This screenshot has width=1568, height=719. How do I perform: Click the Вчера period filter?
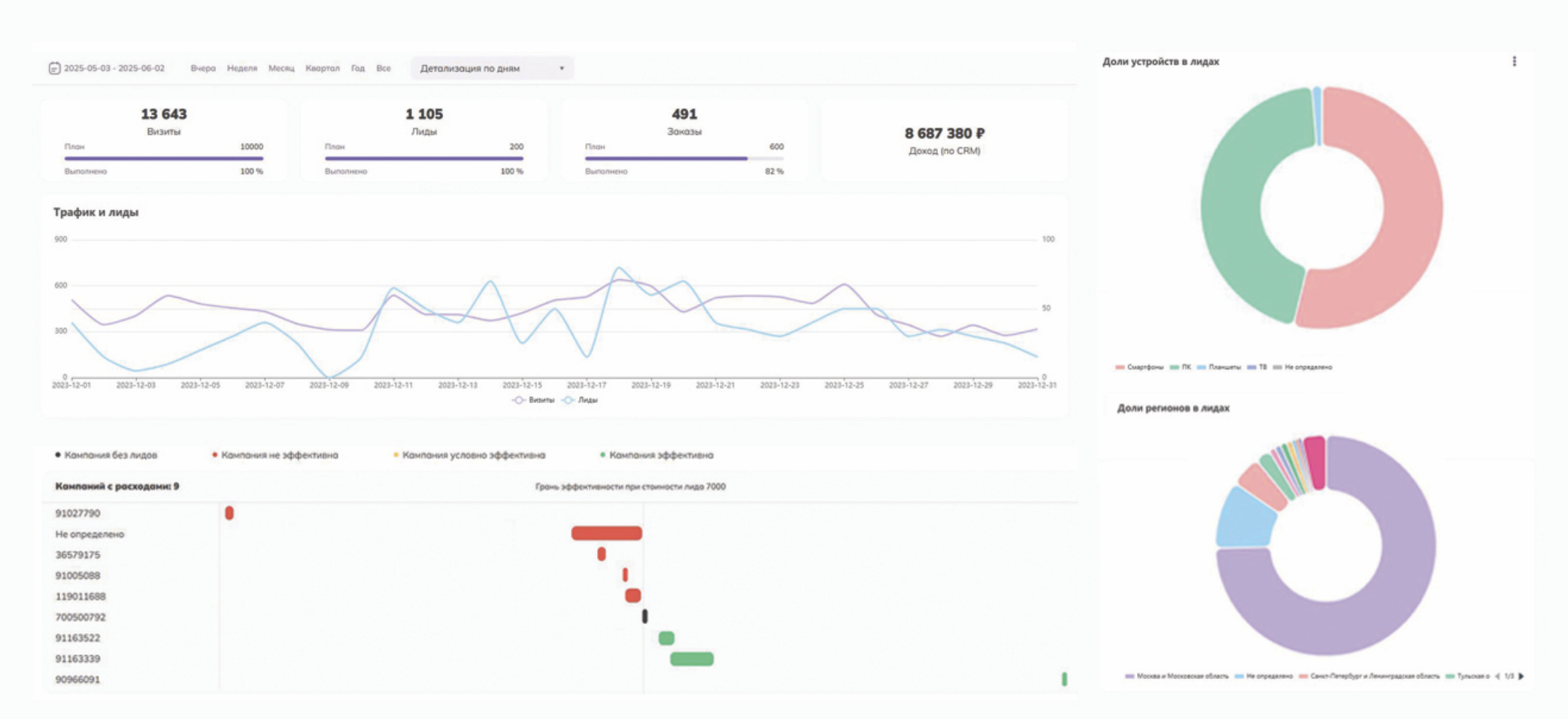[202, 68]
